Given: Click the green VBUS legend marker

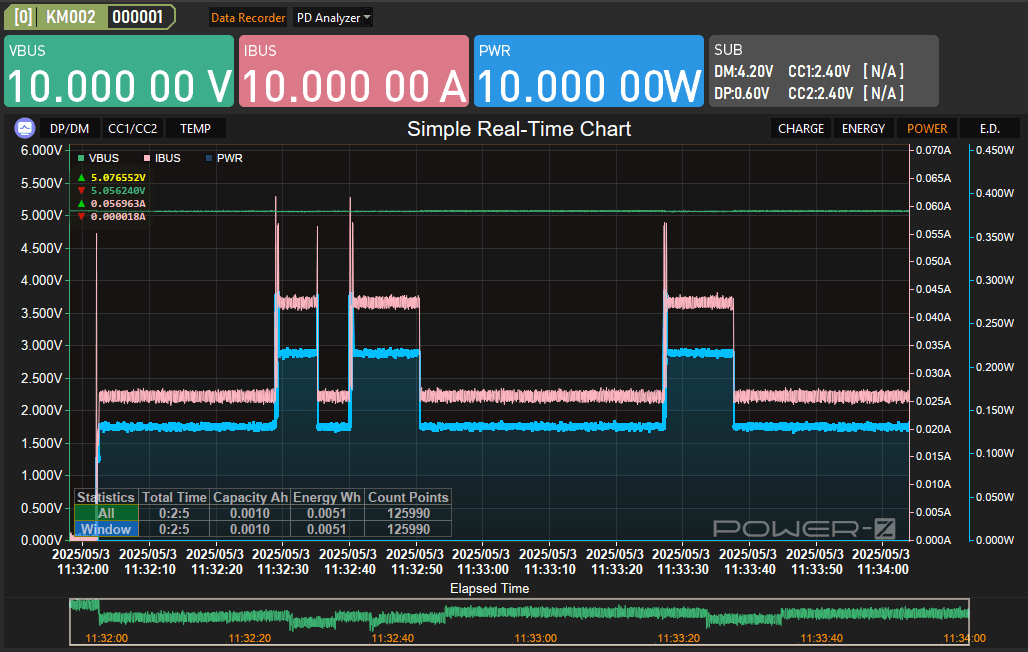Looking at the screenshot, I should coord(81,158).
